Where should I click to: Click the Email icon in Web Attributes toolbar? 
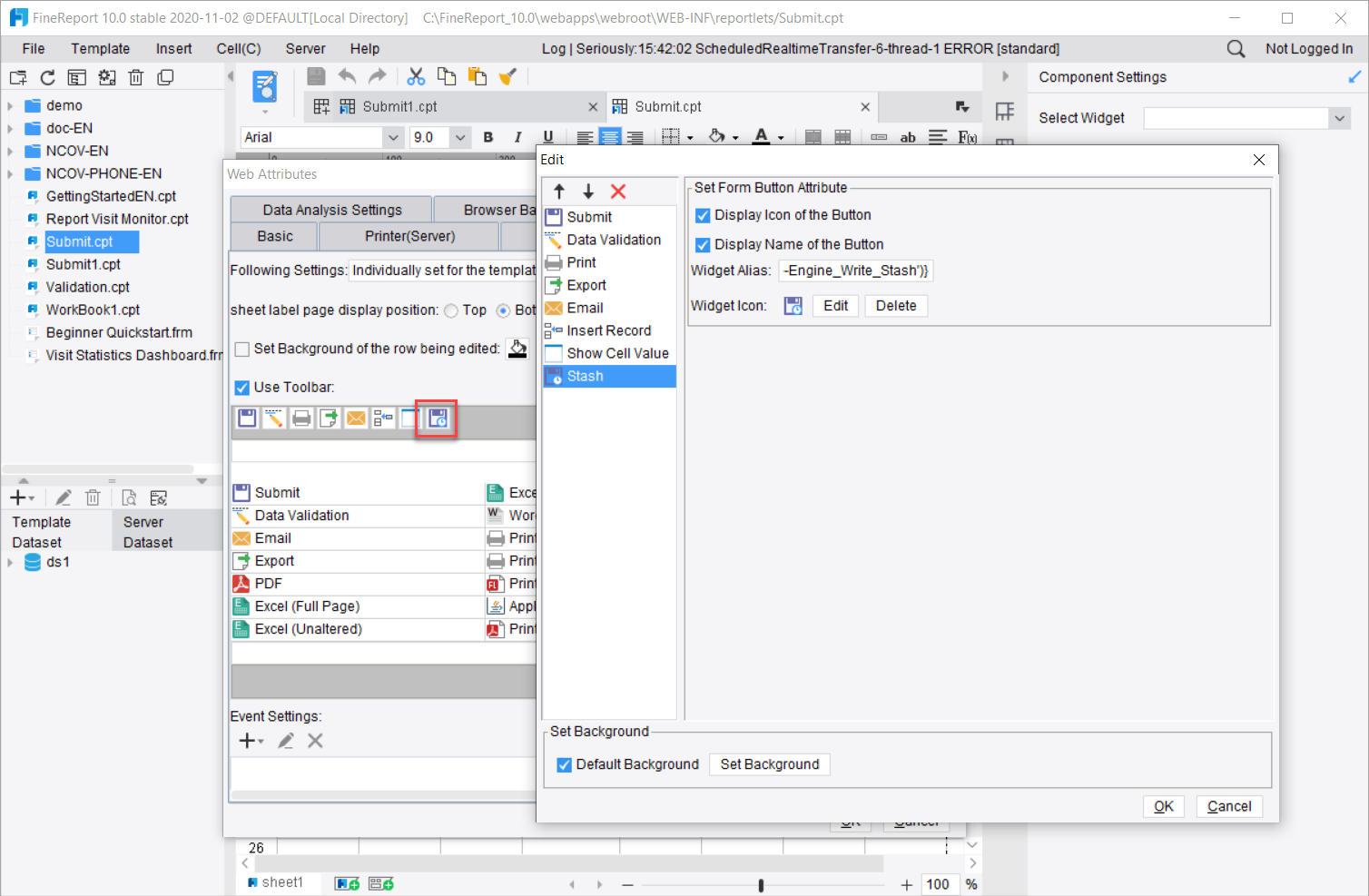356,418
